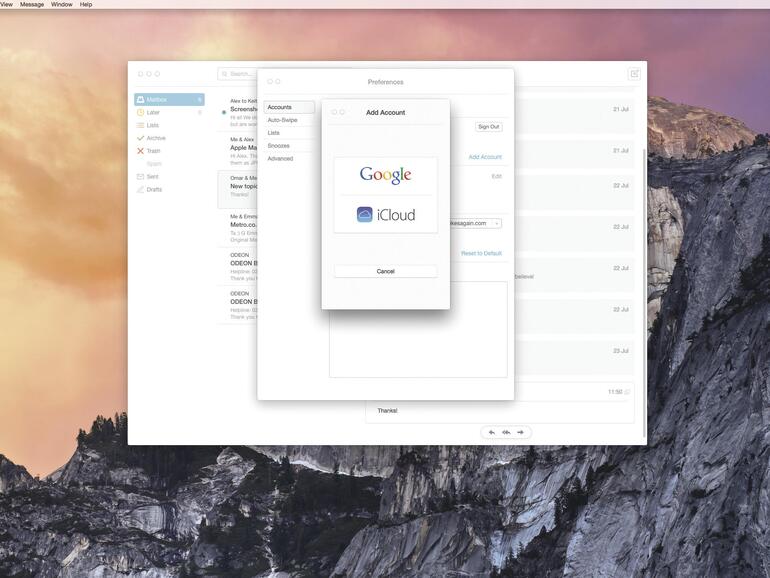This screenshot has height=578, width=770.
Task: Select the Later clock icon in sidebar
Action: pos(140,112)
